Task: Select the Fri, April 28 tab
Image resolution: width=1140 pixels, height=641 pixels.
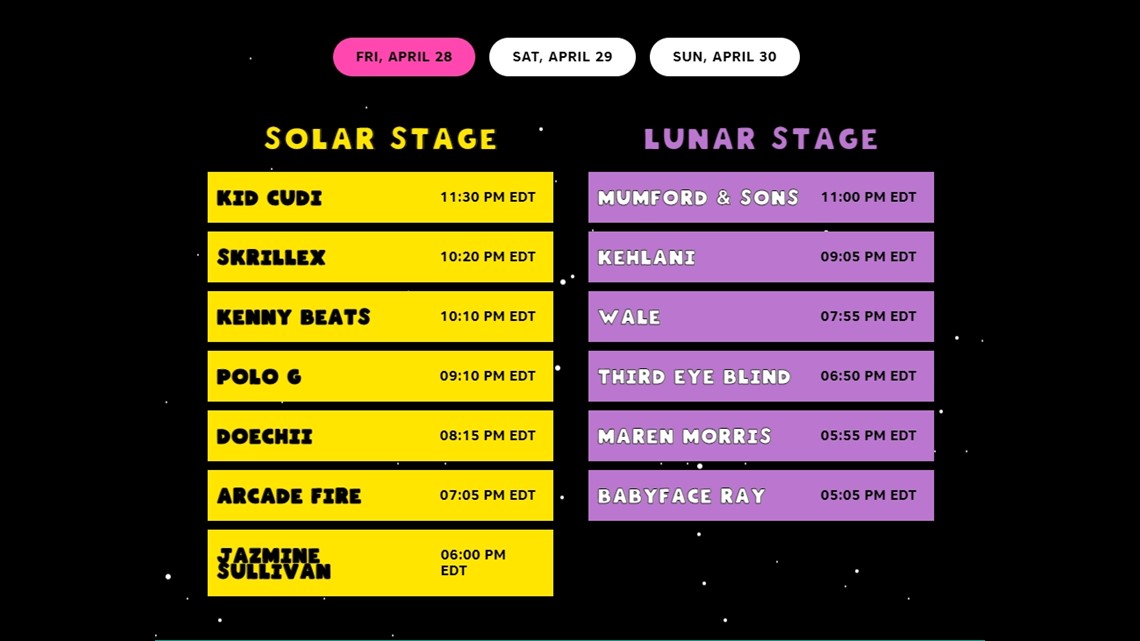Action: (404, 57)
